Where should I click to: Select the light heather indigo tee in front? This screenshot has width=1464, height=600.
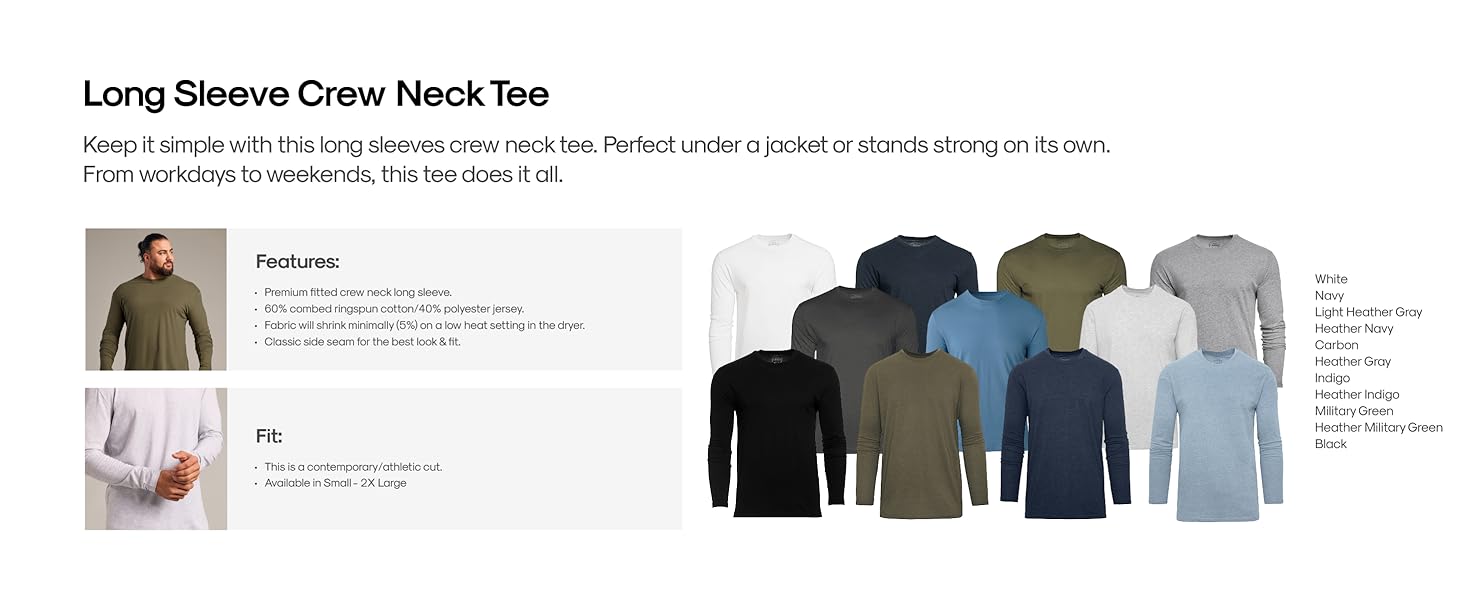tap(1215, 434)
